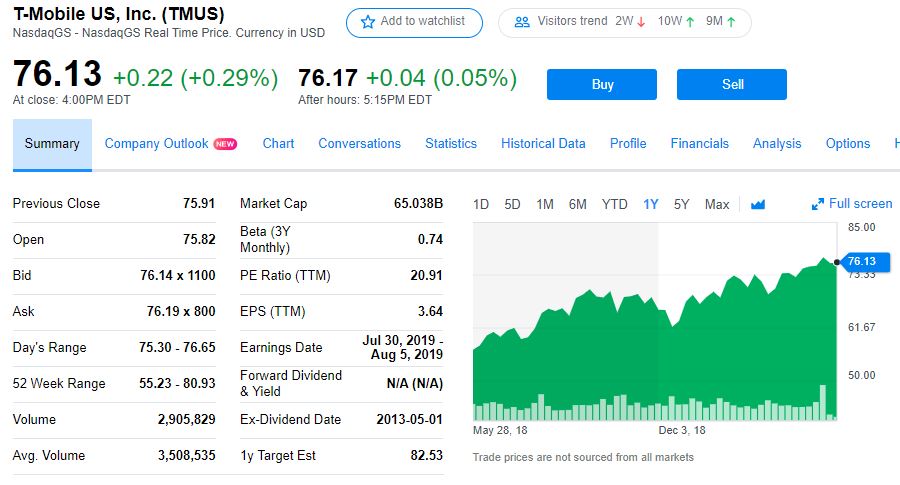Viewport: 900px width, 485px height.
Task: Click the 85.00 y-axis label
Action: [x=862, y=227]
